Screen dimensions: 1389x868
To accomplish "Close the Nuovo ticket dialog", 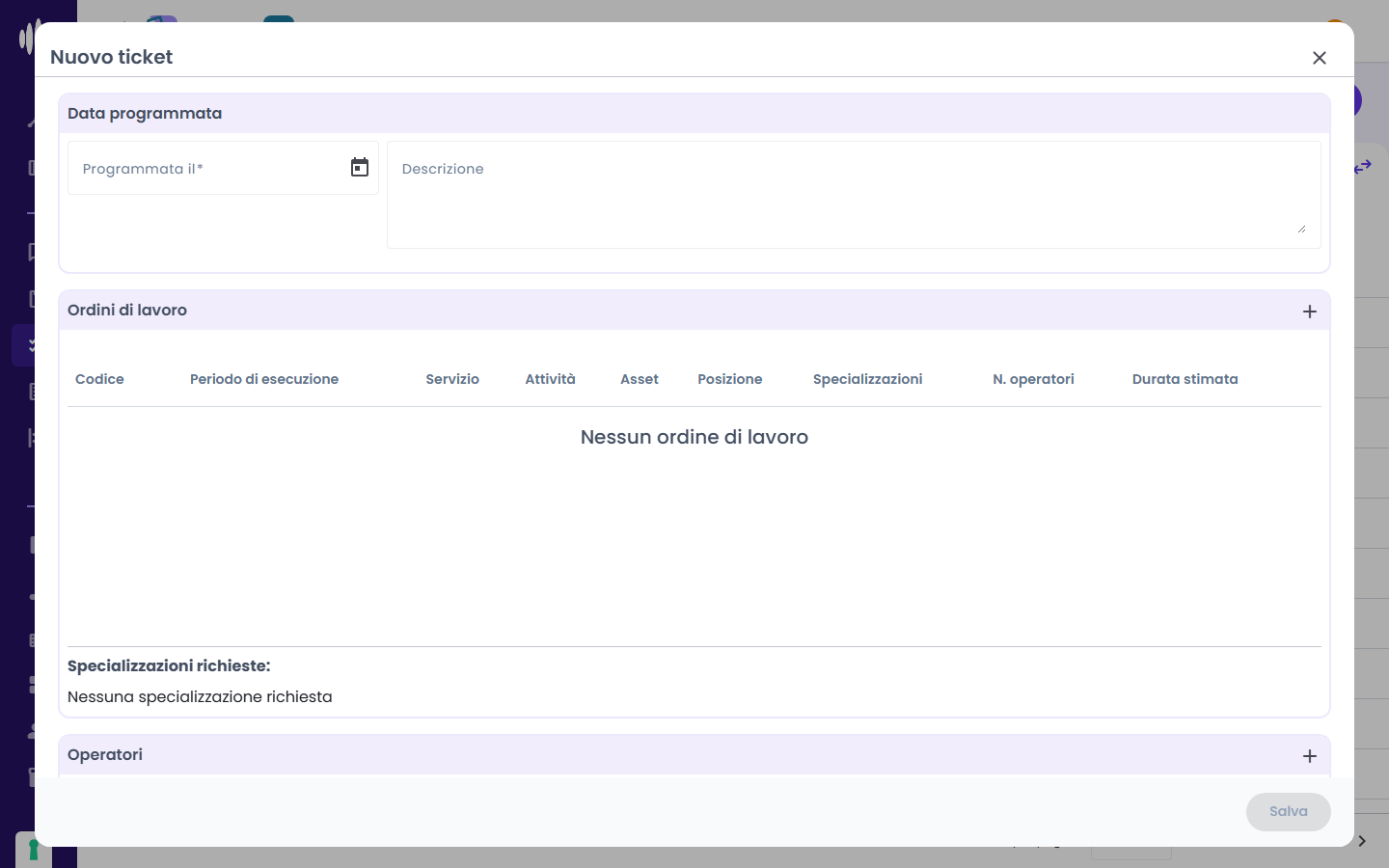I will (1320, 58).
